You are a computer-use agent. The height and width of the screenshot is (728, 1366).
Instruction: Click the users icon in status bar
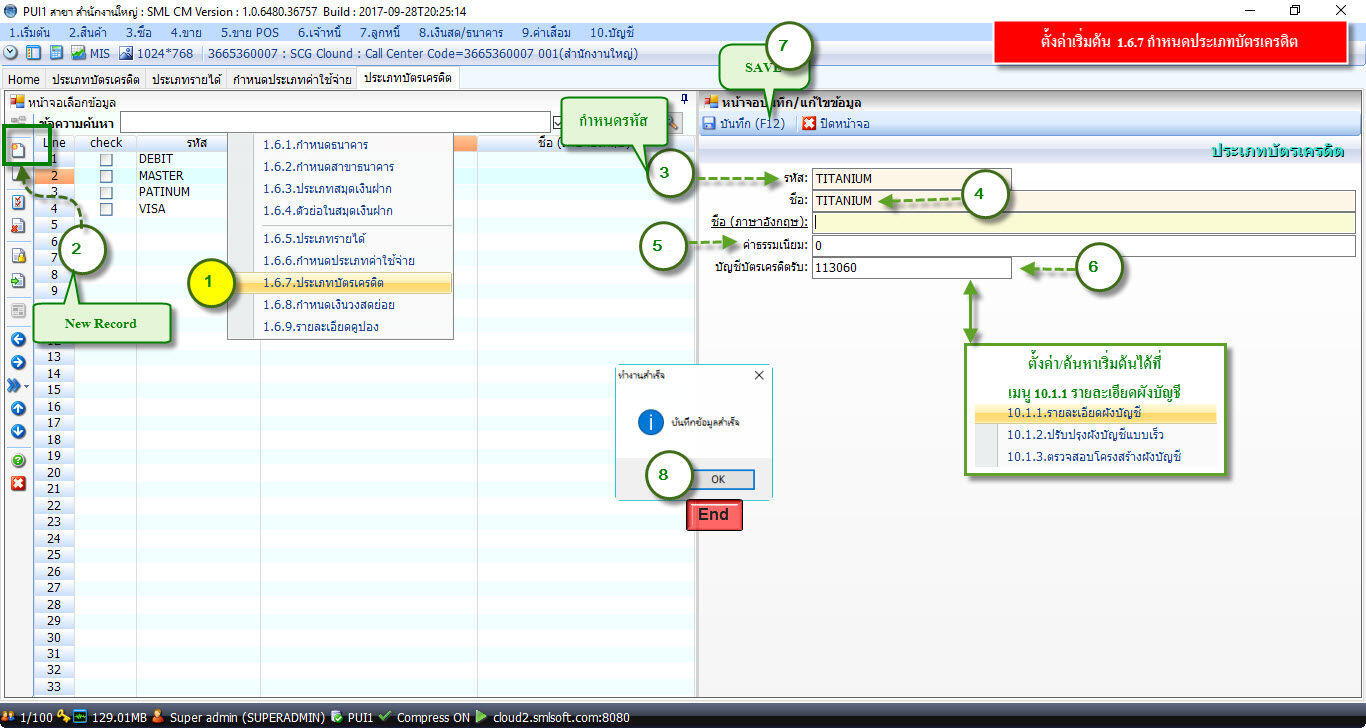coord(9,717)
